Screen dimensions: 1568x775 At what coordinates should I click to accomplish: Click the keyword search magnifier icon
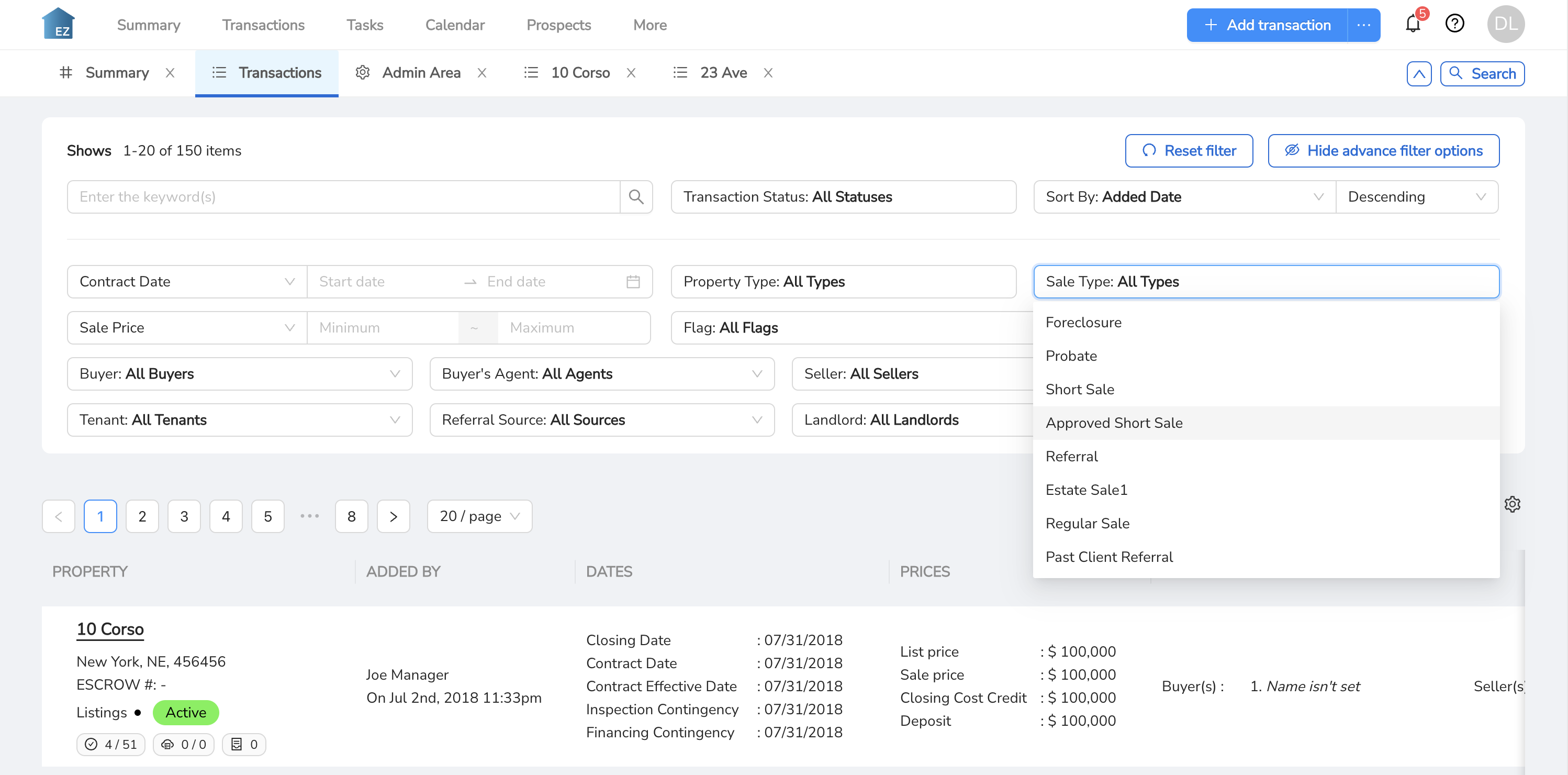tap(635, 197)
